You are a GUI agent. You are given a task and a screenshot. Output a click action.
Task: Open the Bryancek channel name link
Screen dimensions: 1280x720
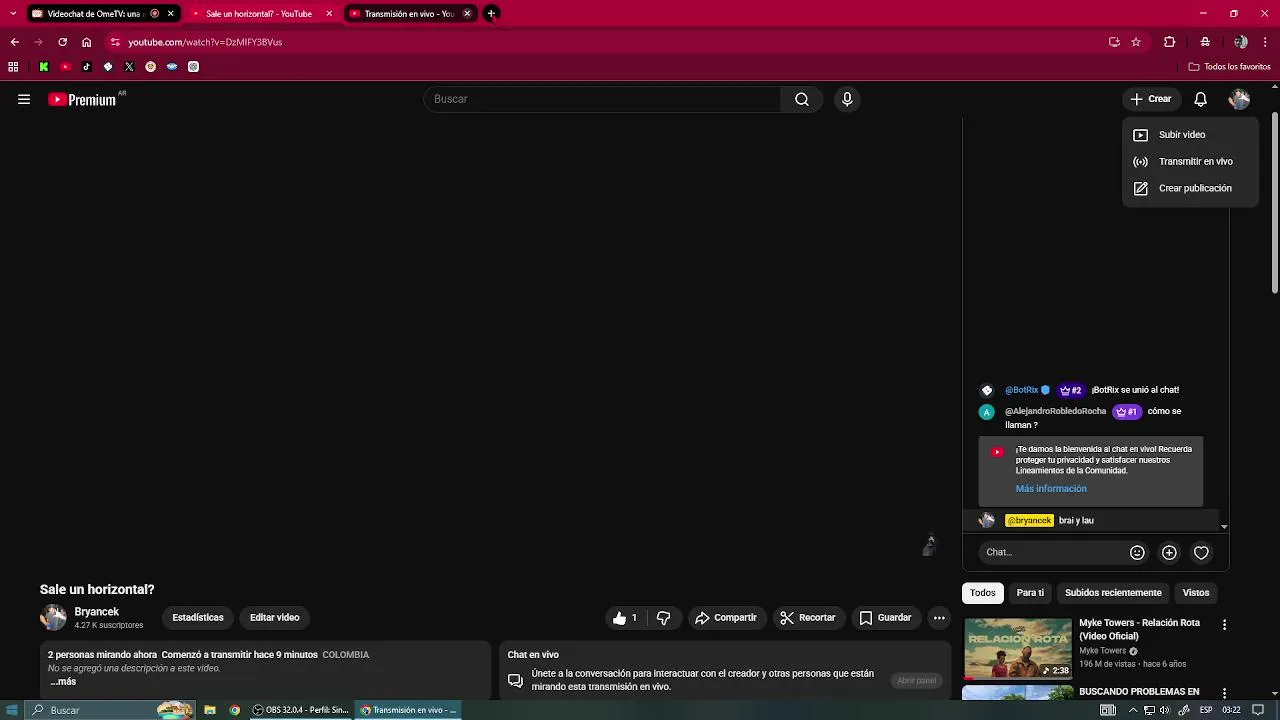point(96,612)
